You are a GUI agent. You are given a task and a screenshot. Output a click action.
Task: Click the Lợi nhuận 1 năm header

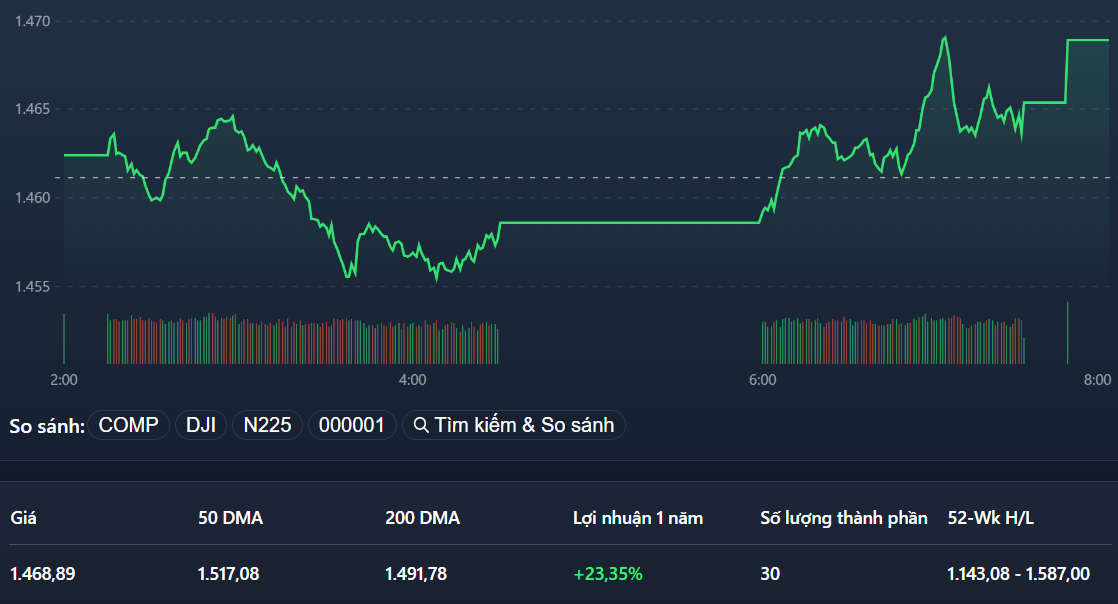636,518
